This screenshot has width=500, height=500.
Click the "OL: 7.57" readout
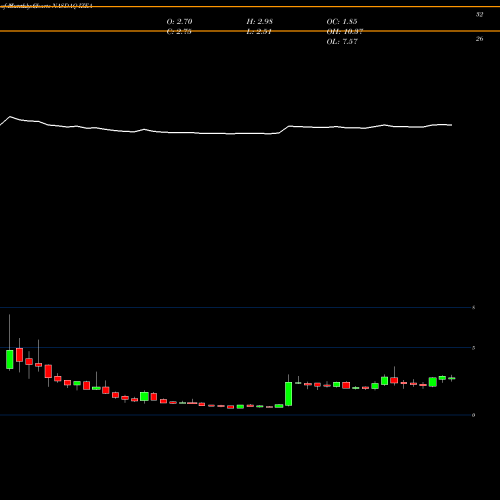342,42
